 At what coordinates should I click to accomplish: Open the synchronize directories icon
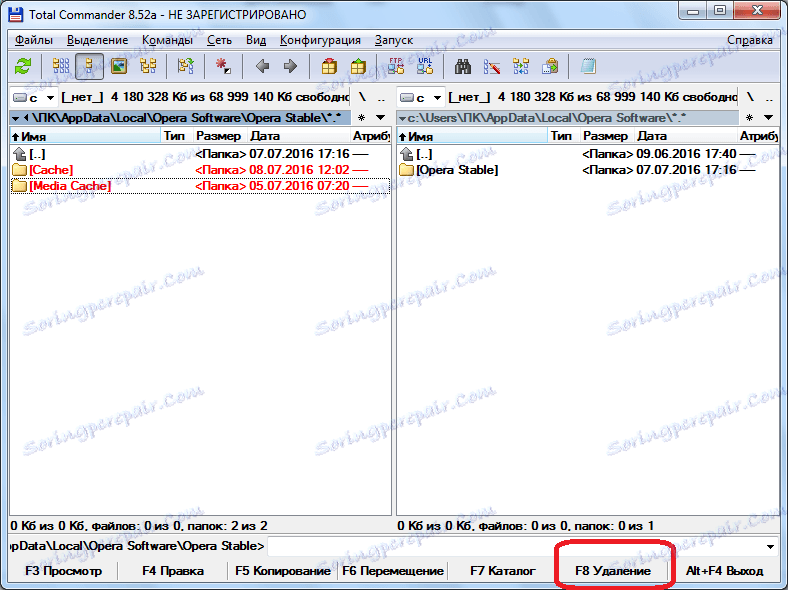click(521, 66)
